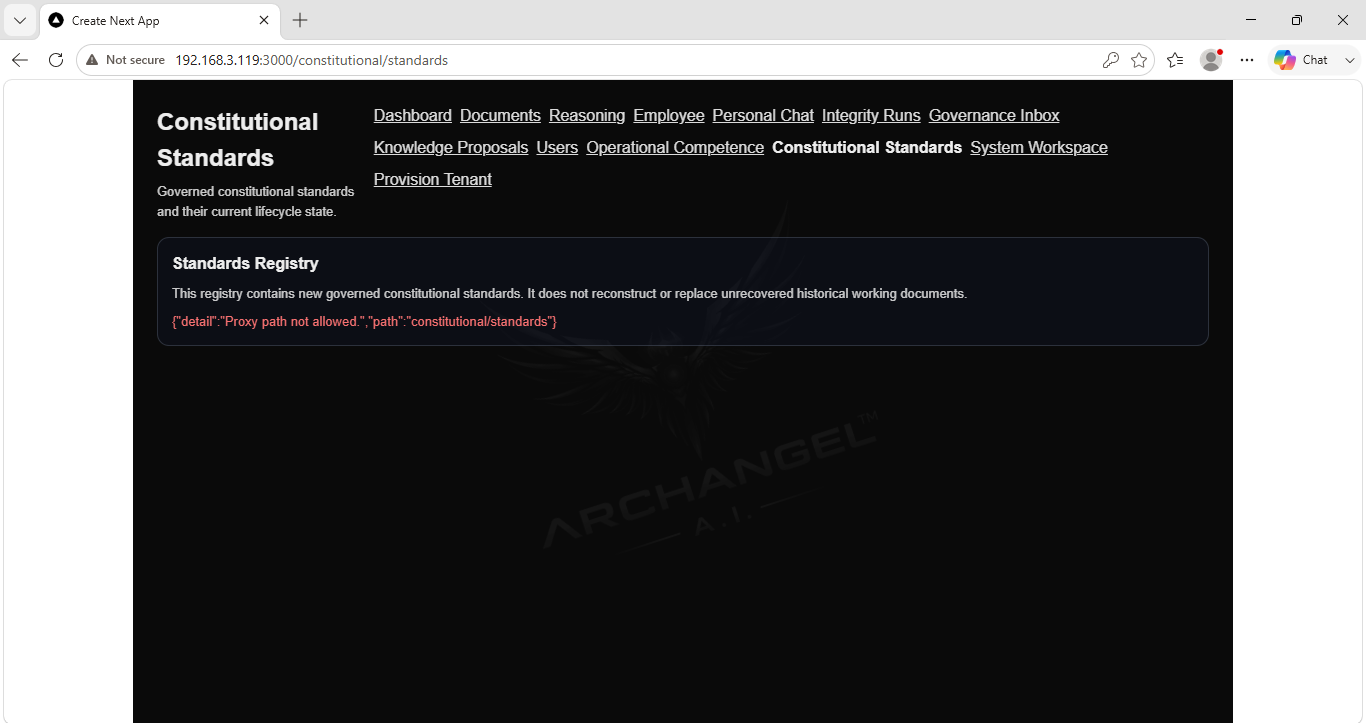Expand the chevron next to Chat
This screenshot has height=723, width=1366.
1350,60
